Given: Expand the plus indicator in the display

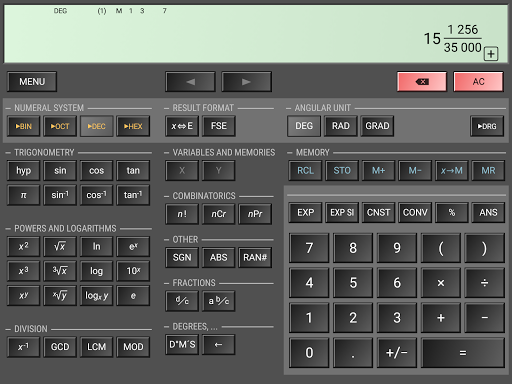Looking at the screenshot, I should [491, 54].
